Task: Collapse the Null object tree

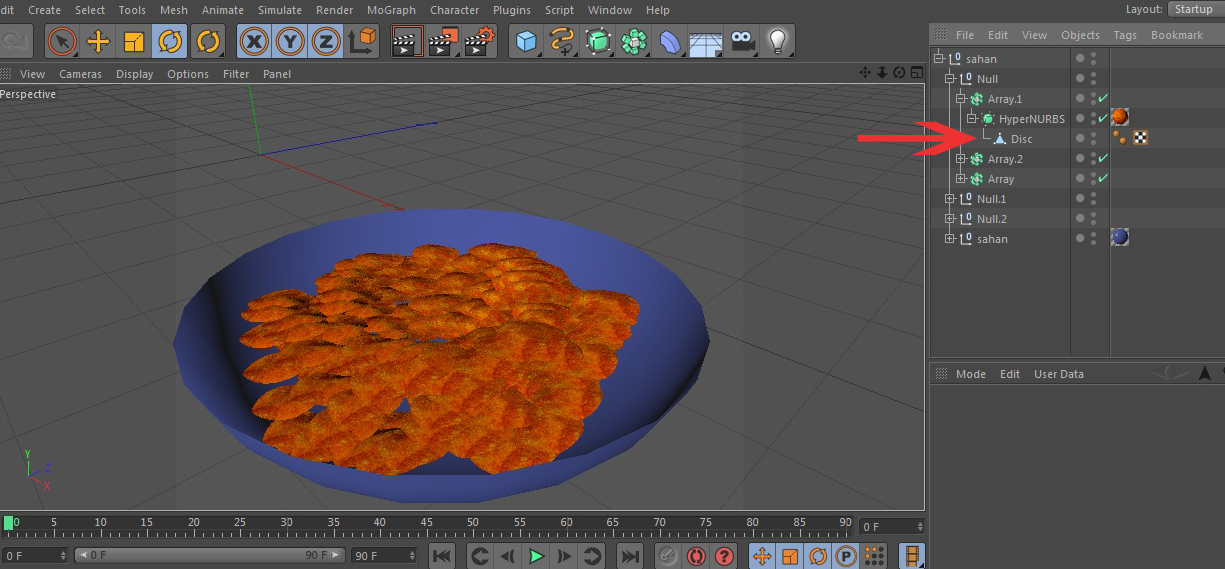Action: coord(950,79)
